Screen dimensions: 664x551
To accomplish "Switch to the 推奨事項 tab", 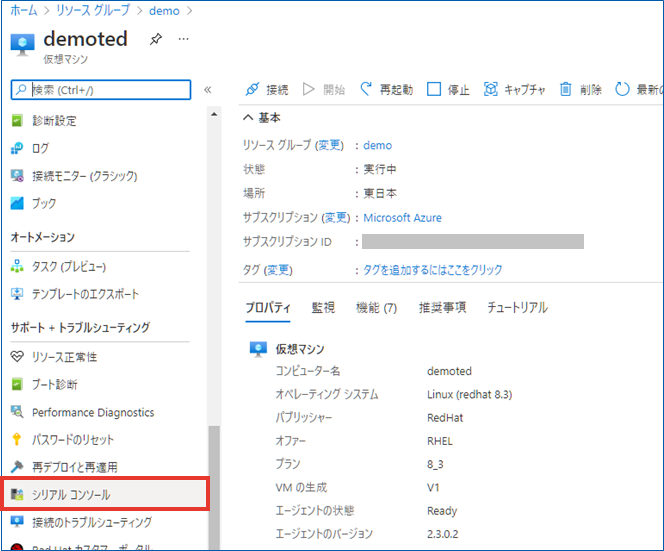I will (443, 307).
